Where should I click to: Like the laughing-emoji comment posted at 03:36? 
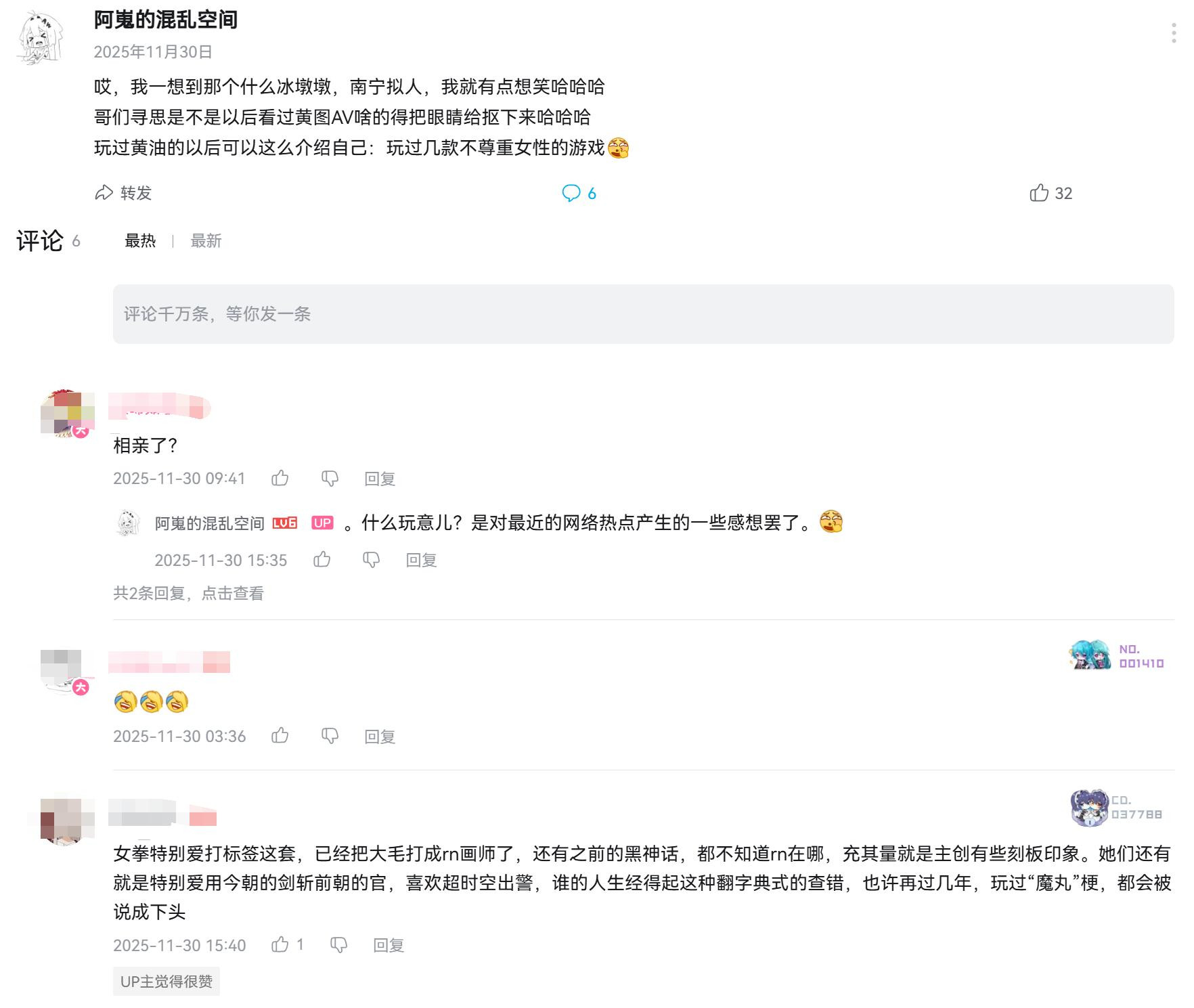(x=280, y=736)
